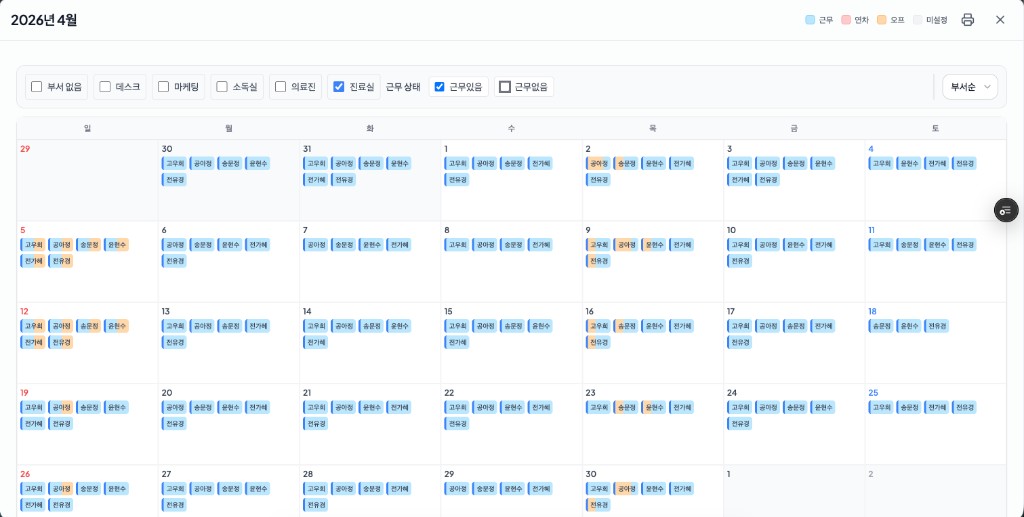Click 송문정 chip on April 1
1024x517 pixels.
(513, 163)
